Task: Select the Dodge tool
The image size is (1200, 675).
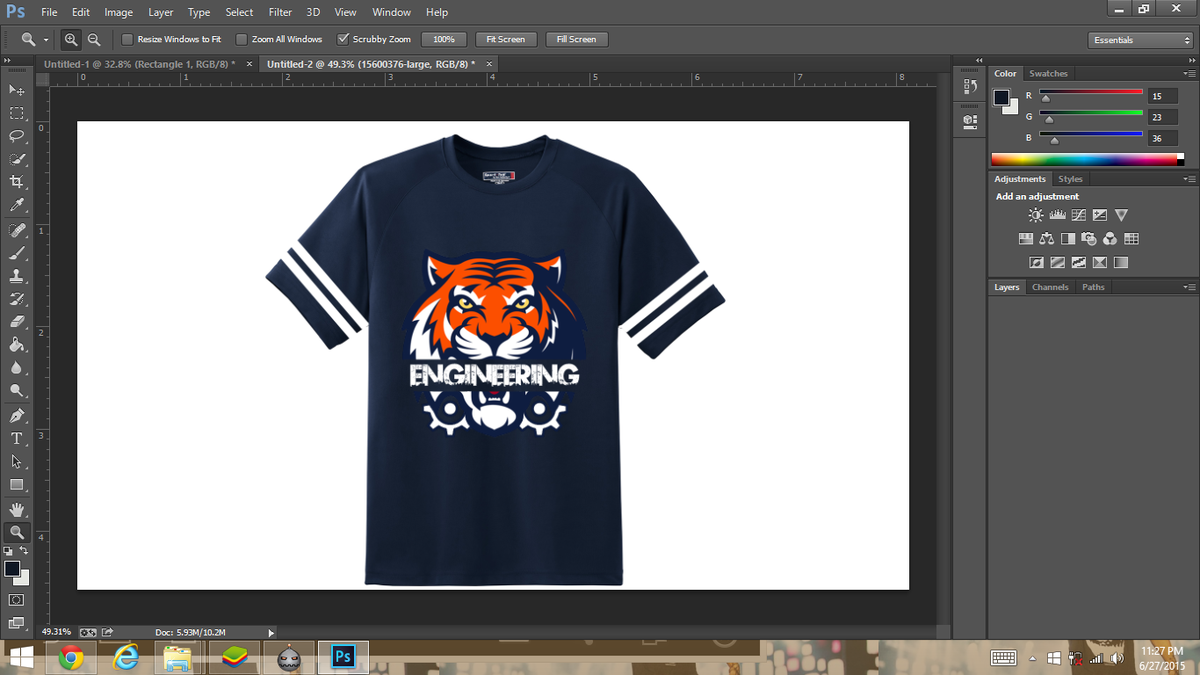Action: [x=17, y=391]
